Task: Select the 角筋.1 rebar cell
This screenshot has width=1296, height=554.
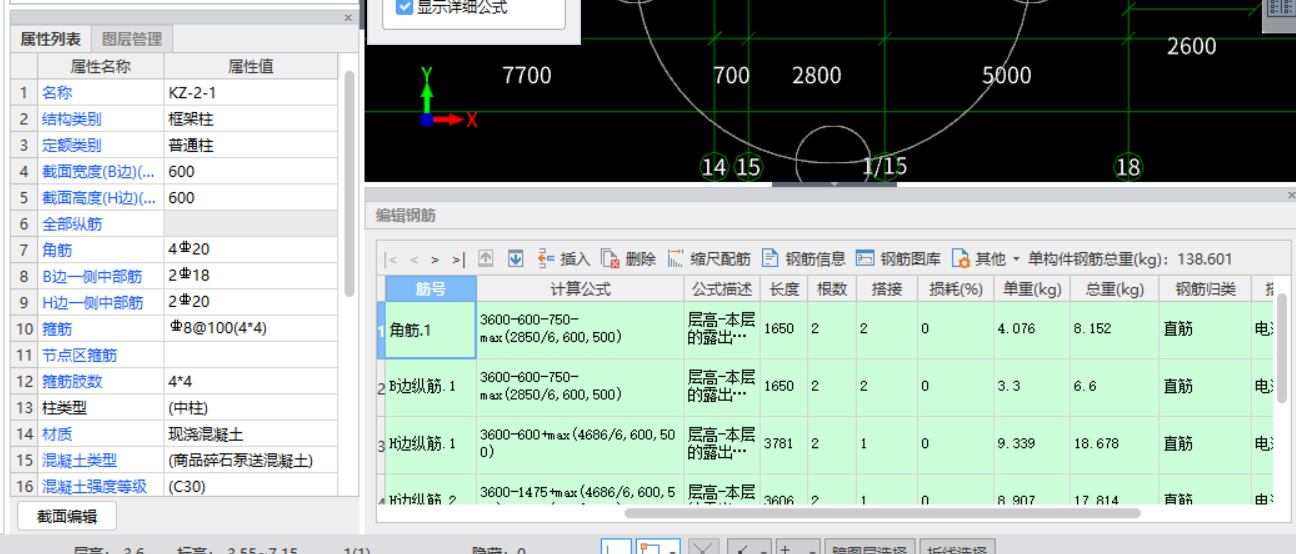Action: 431,329
